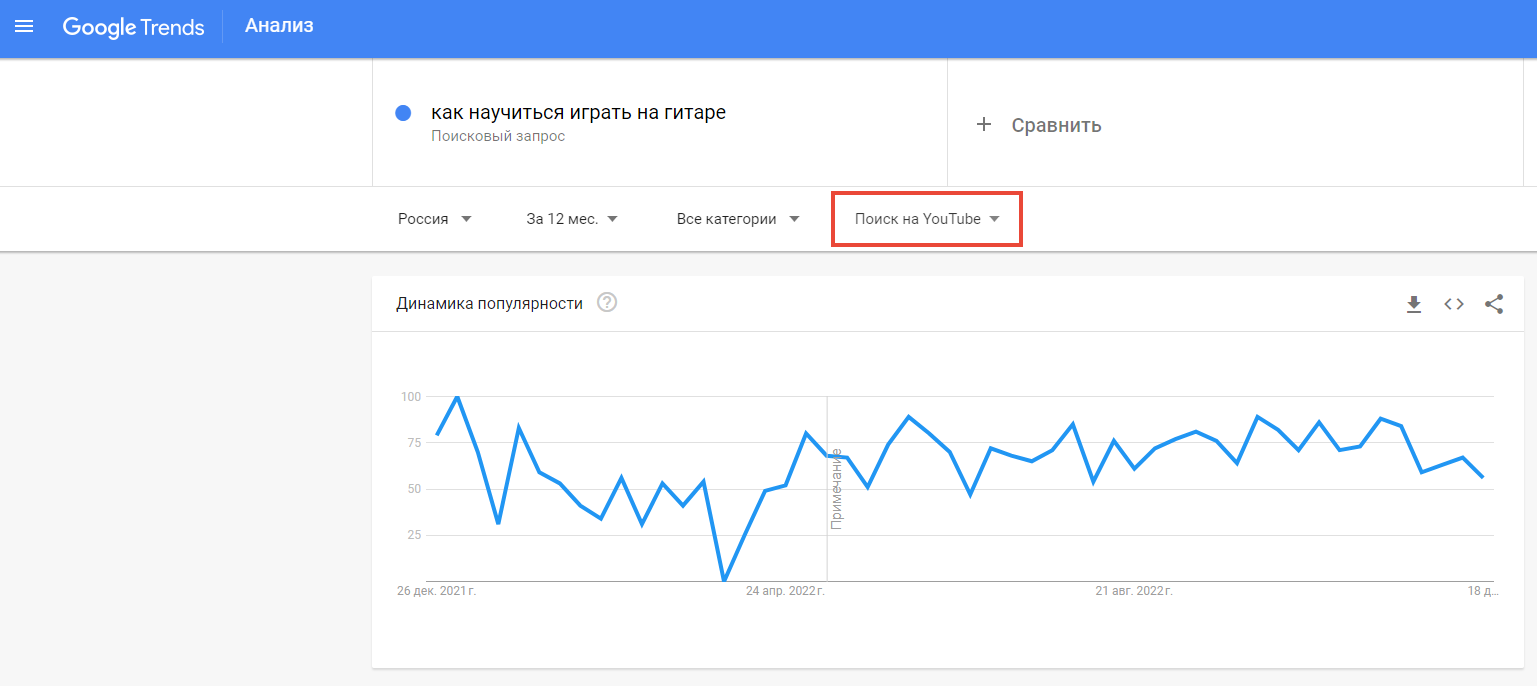Open the embed code for the chart
Image resolution: width=1537 pixels, height=686 pixels.
pyautogui.click(x=1453, y=303)
